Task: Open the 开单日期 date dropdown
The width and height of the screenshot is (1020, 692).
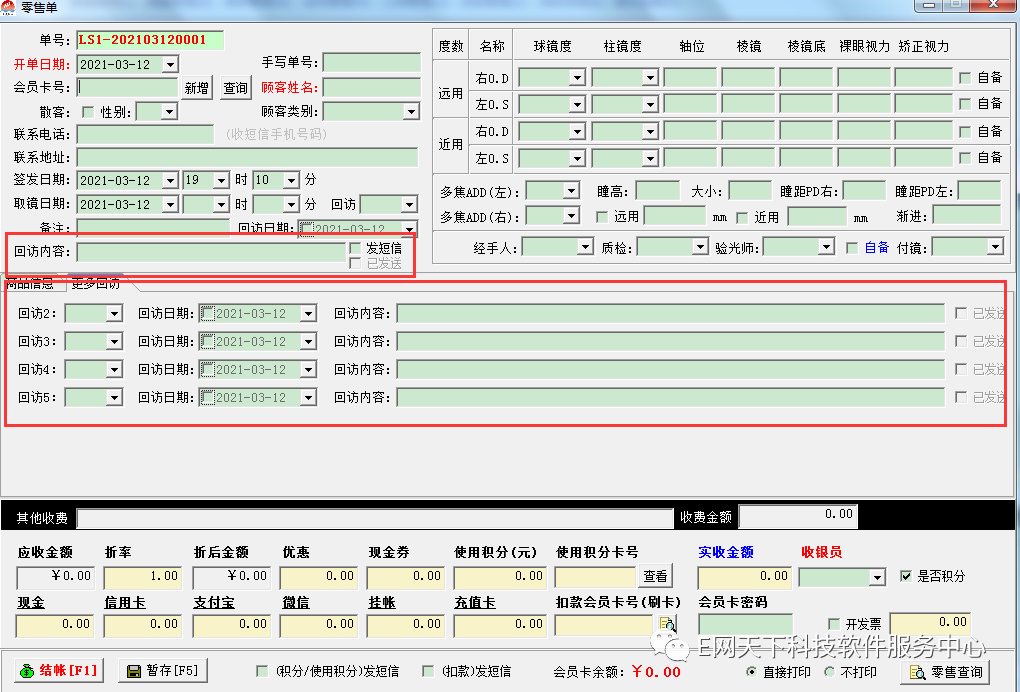Action: pos(169,64)
